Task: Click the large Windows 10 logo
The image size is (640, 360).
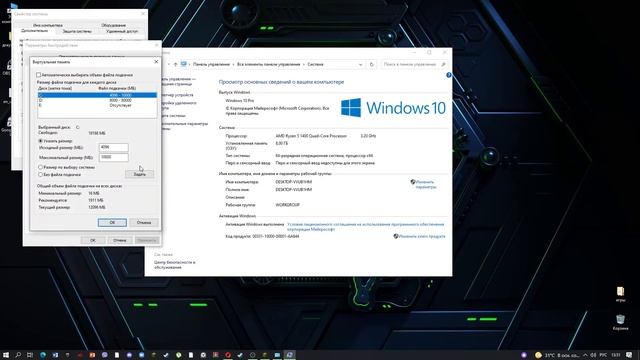Action: tap(393, 108)
